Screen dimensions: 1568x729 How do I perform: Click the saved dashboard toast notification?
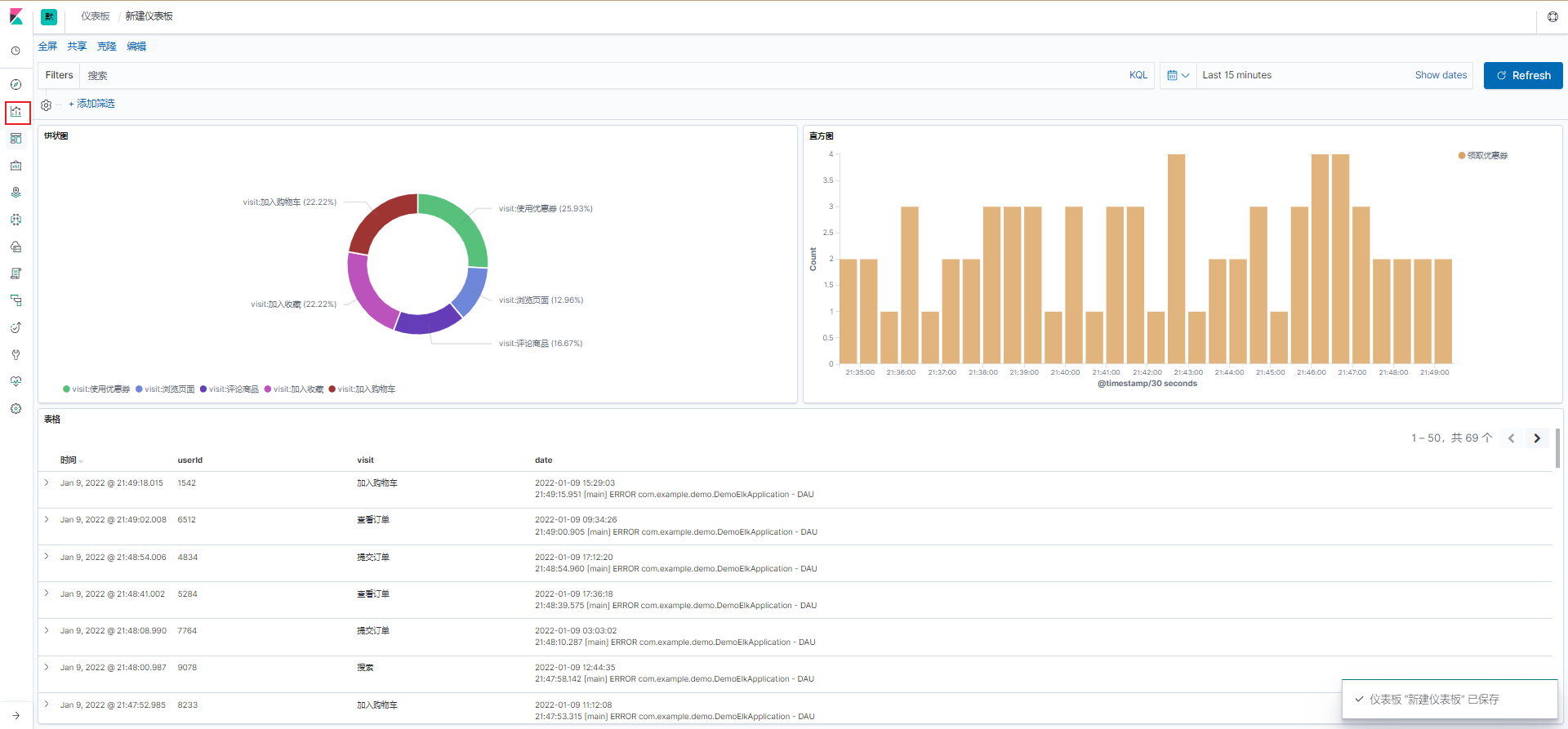tap(1450, 700)
